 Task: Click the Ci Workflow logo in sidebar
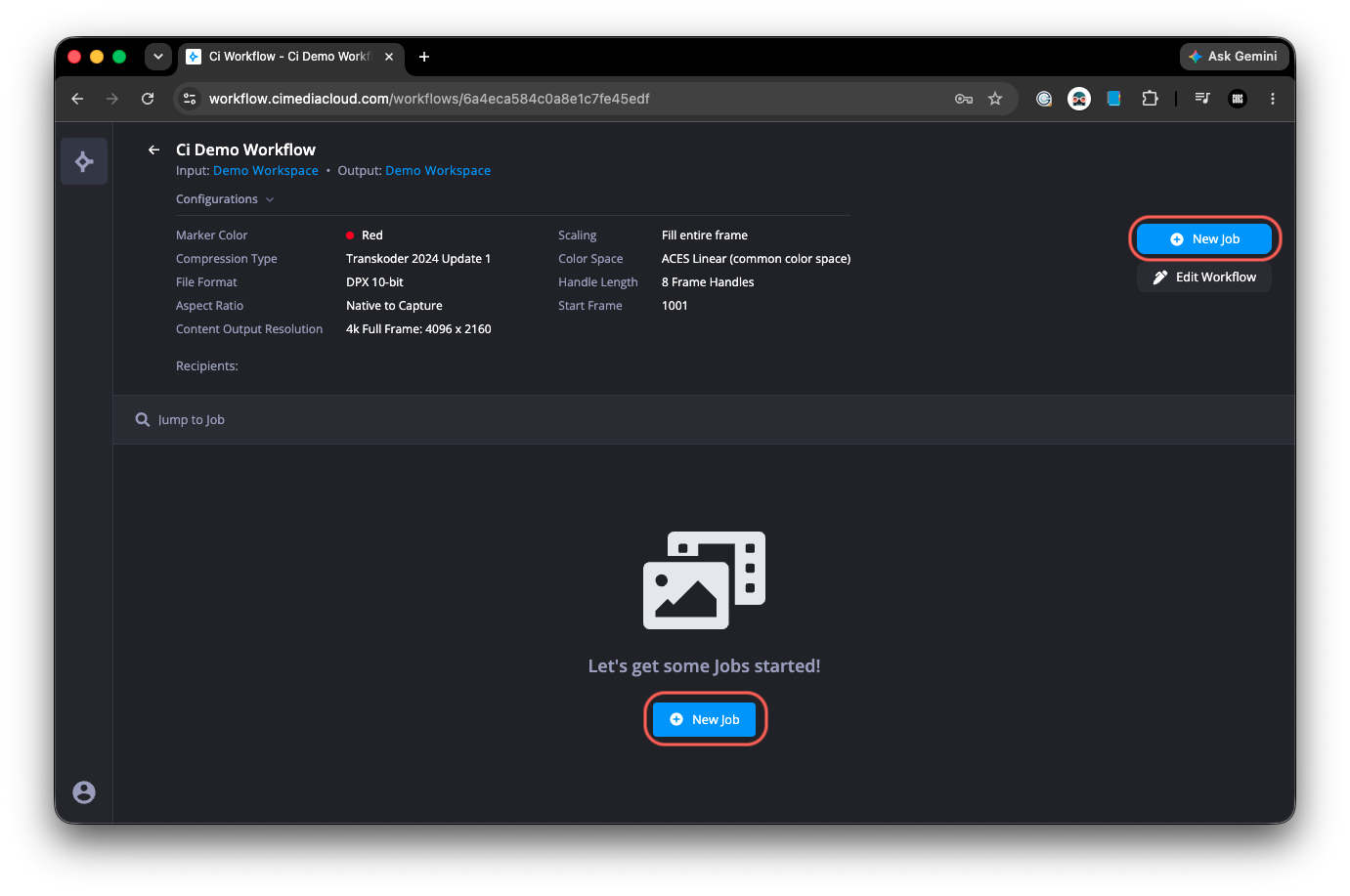pyautogui.click(x=84, y=161)
